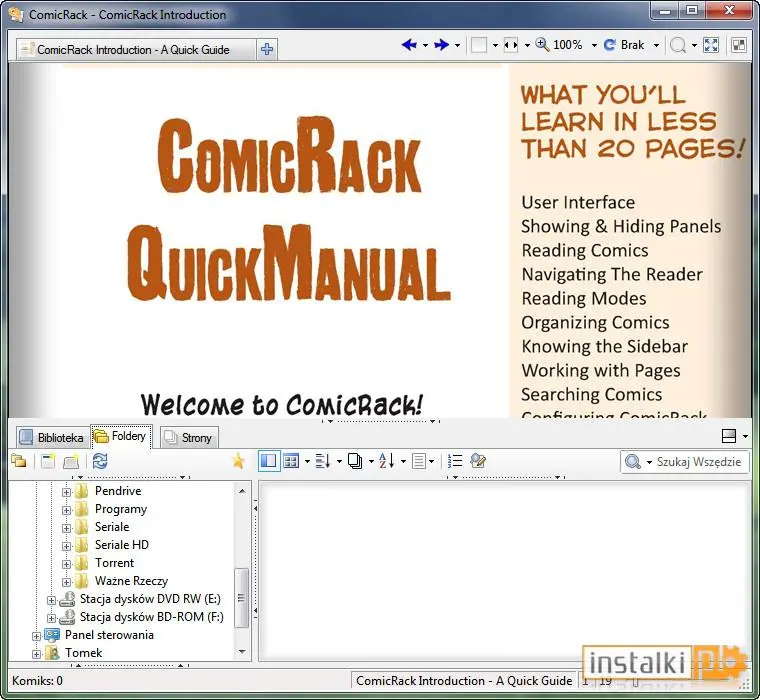
Task: Click the Brak rotation icon
Action: pyautogui.click(x=609, y=45)
